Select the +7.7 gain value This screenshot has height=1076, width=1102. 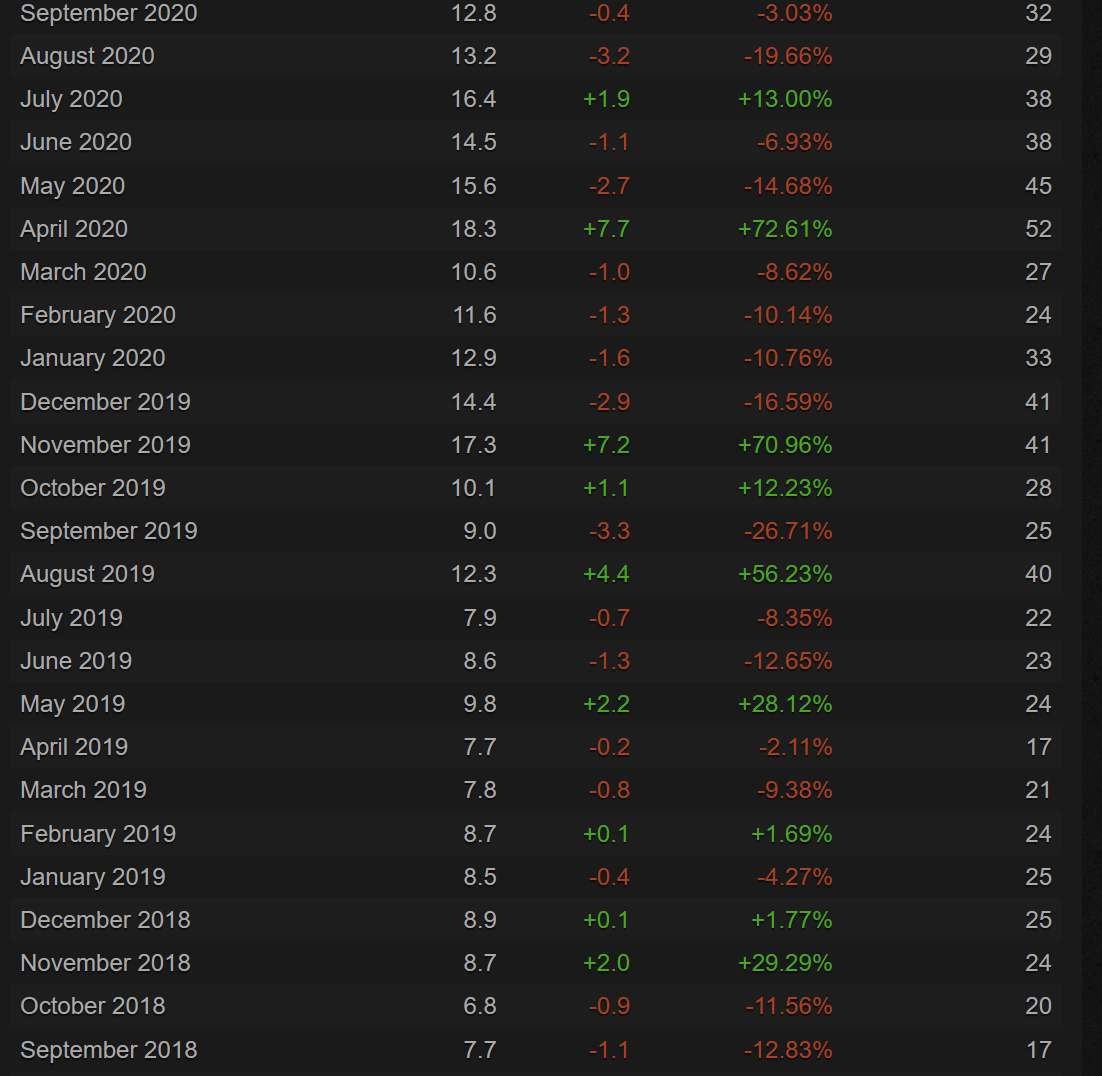click(607, 229)
